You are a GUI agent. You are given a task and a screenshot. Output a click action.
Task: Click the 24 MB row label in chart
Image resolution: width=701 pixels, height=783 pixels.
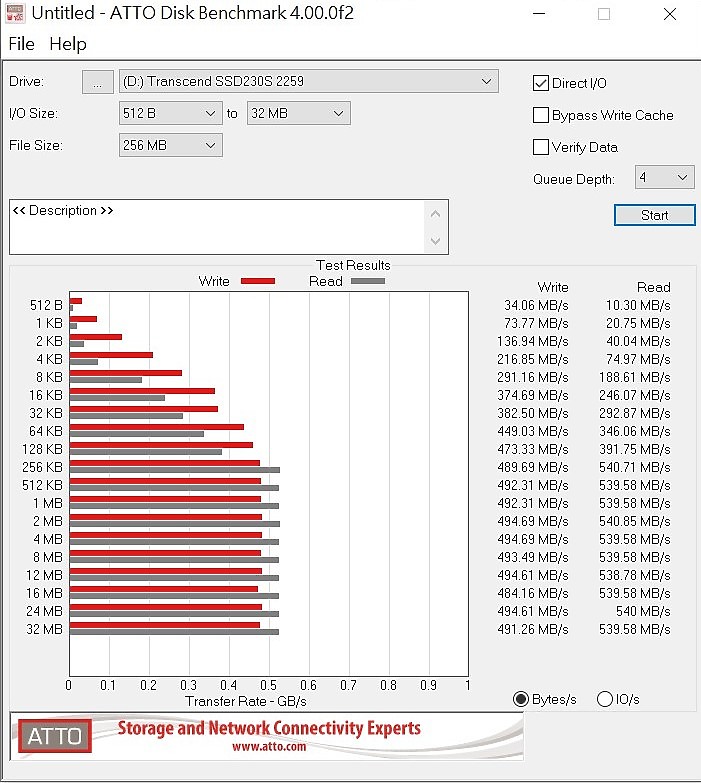pos(44,611)
